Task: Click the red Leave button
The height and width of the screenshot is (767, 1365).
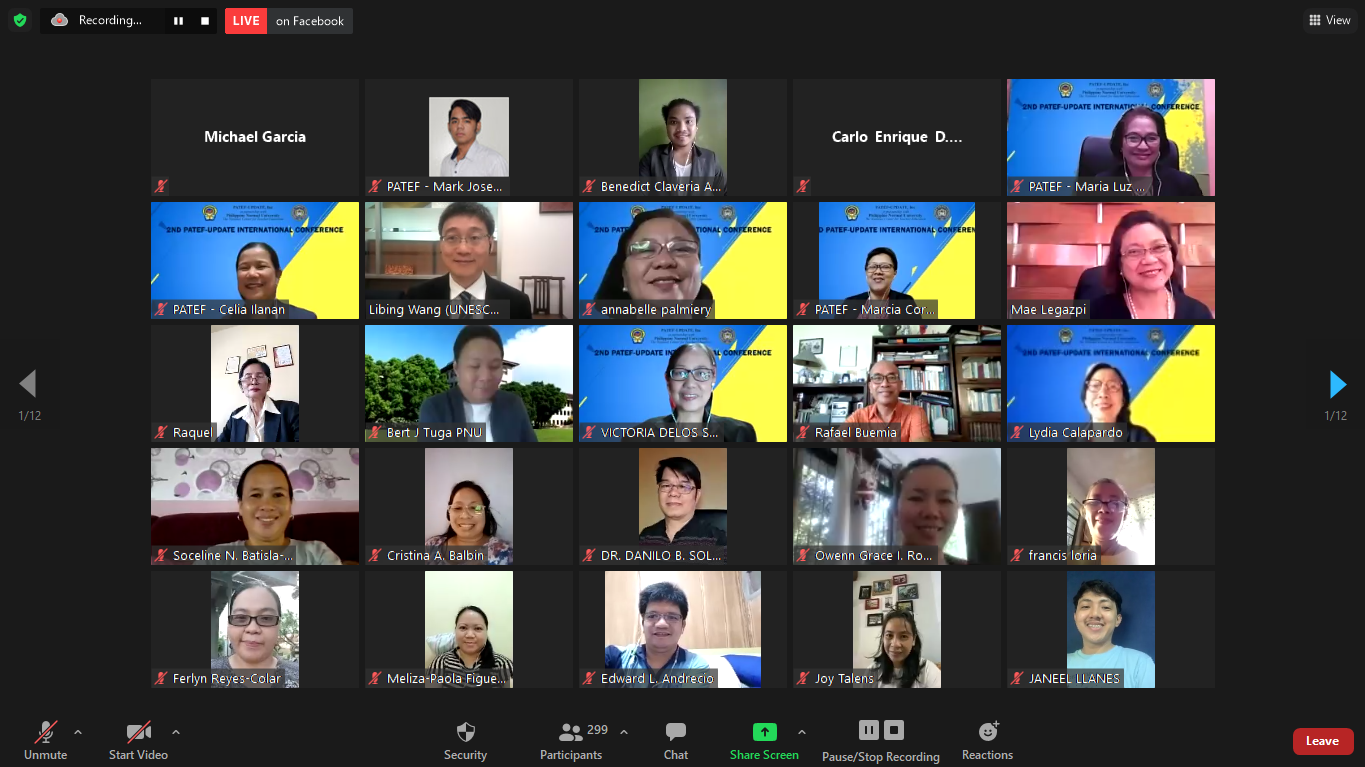Action: 1322,741
